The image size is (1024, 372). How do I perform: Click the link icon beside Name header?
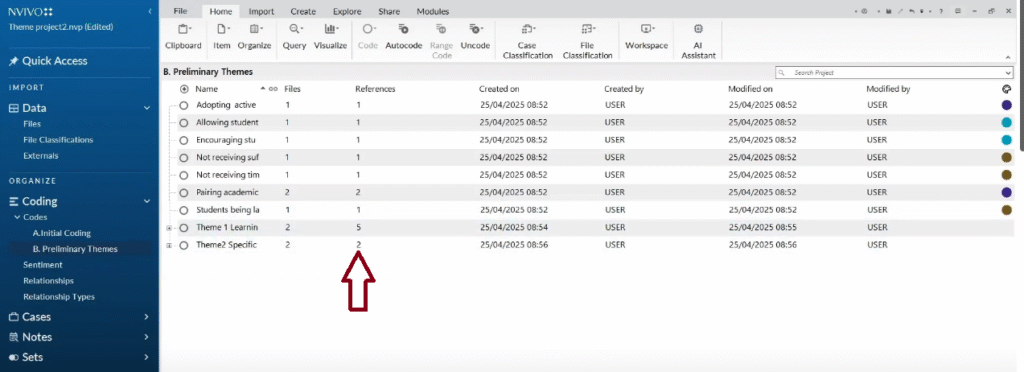click(x=272, y=89)
